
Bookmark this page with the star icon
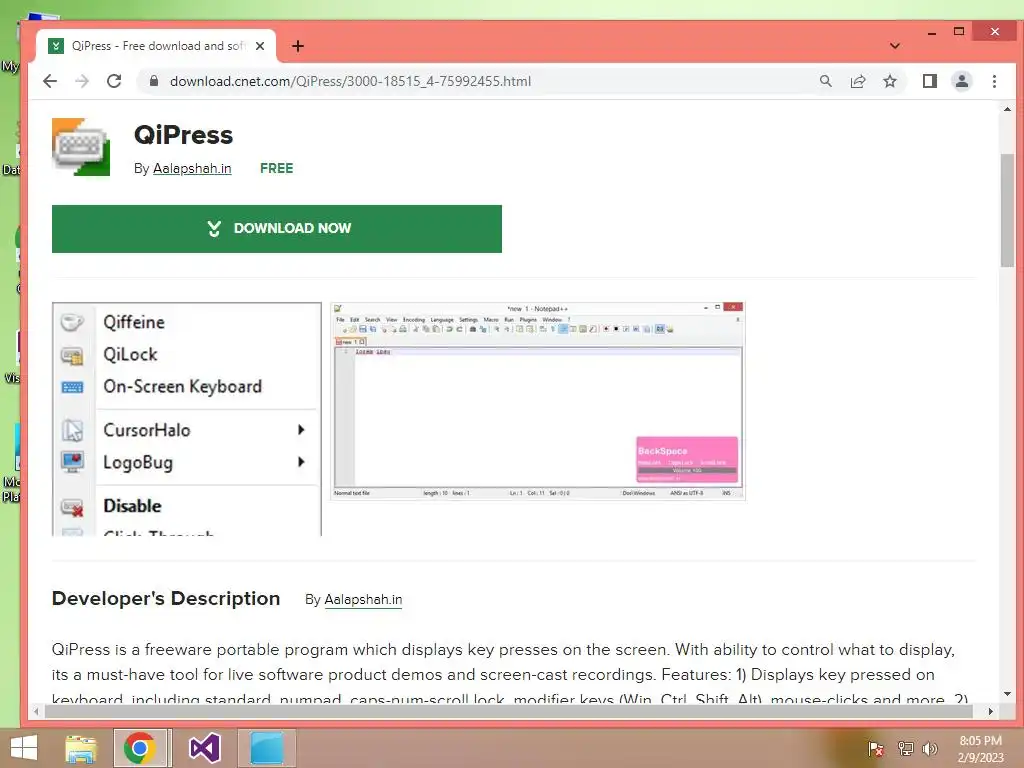click(889, 81)
